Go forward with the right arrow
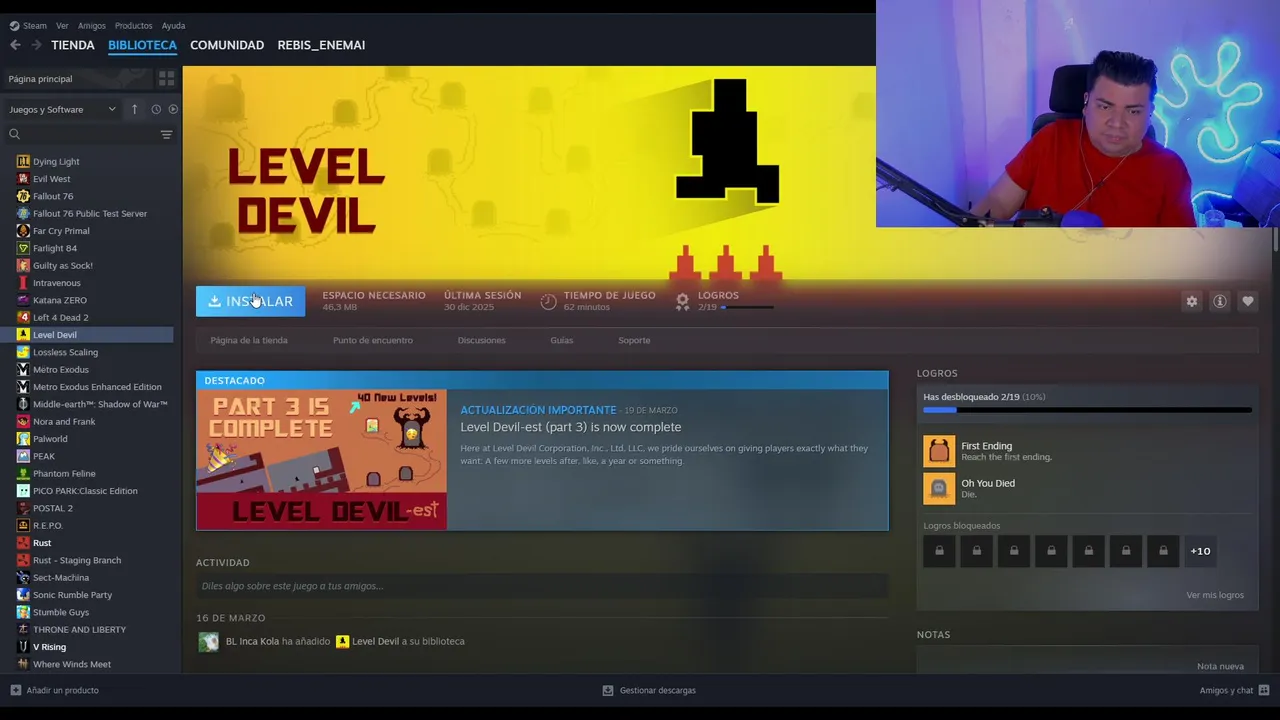The image size is (1280, 720). click(x=37, y=45)
